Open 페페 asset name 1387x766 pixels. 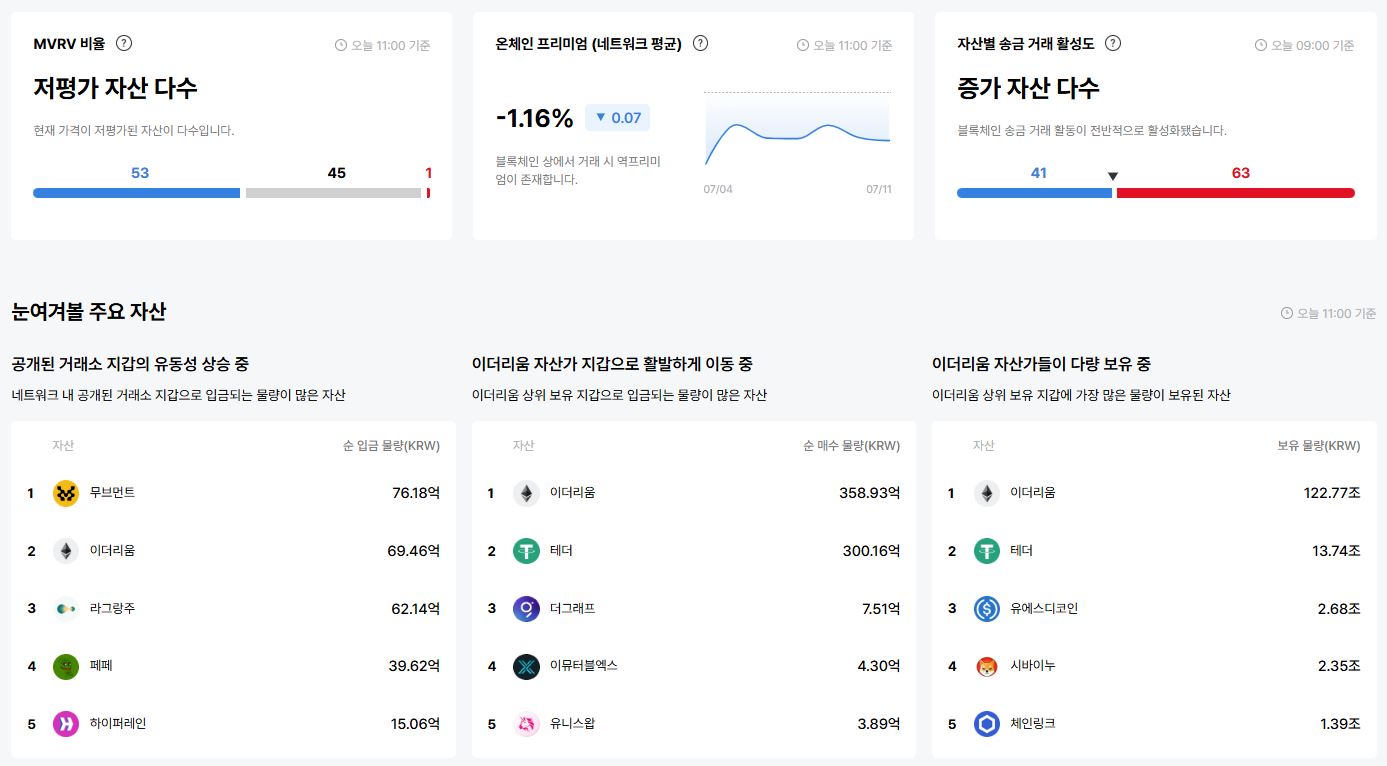[x=101, y=666]
